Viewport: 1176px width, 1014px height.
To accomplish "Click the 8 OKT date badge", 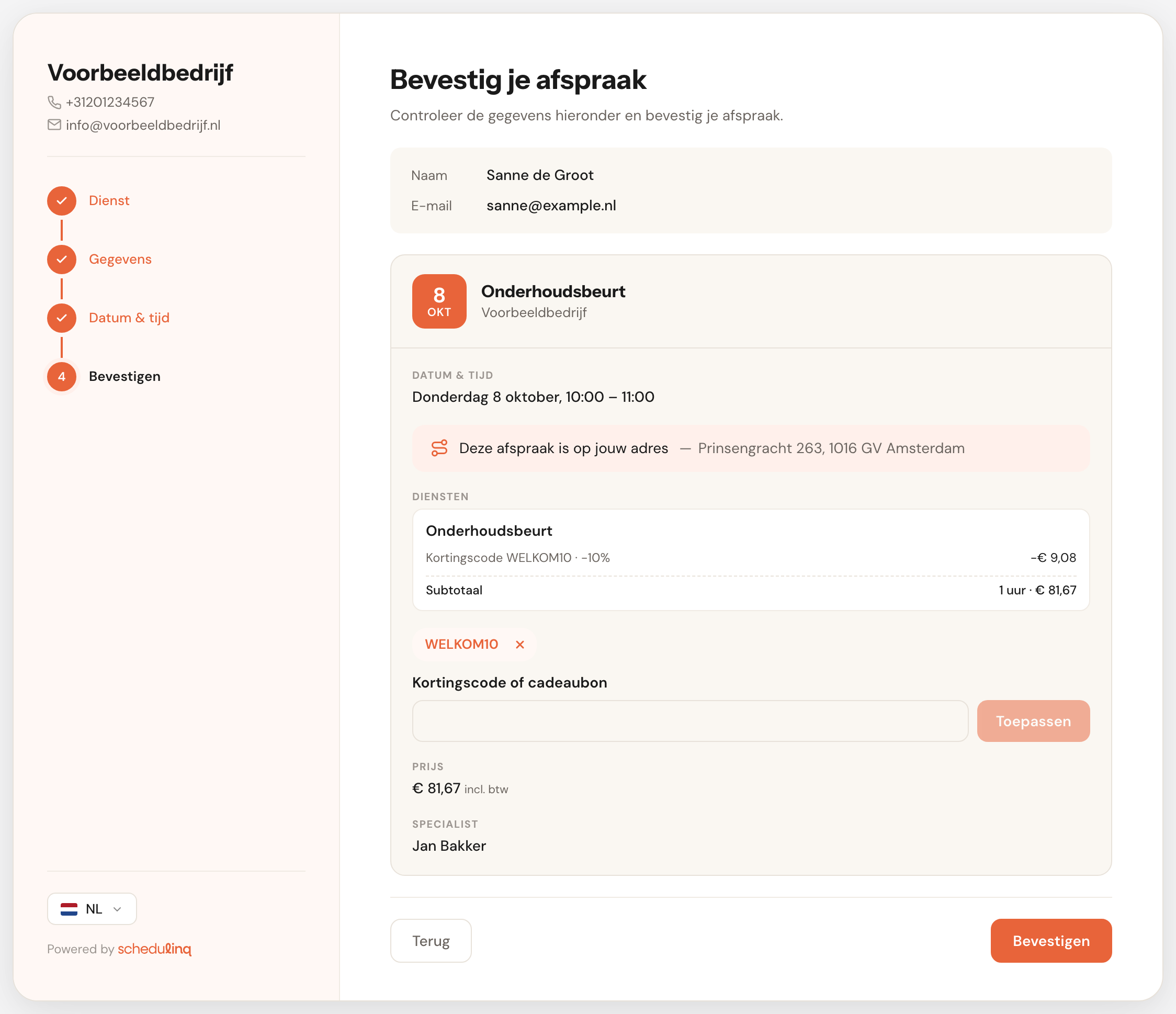I will 439,301.
